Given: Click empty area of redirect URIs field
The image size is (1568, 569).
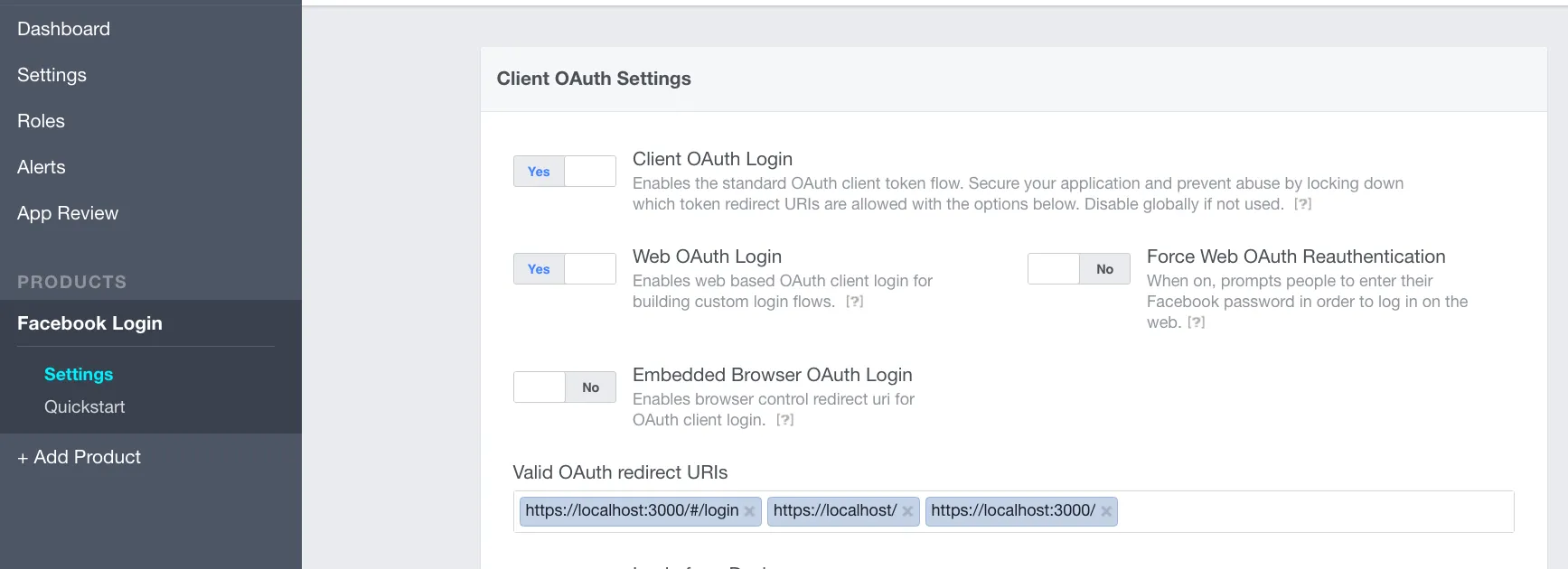Looking at the screenshot, I should 1310,511.
